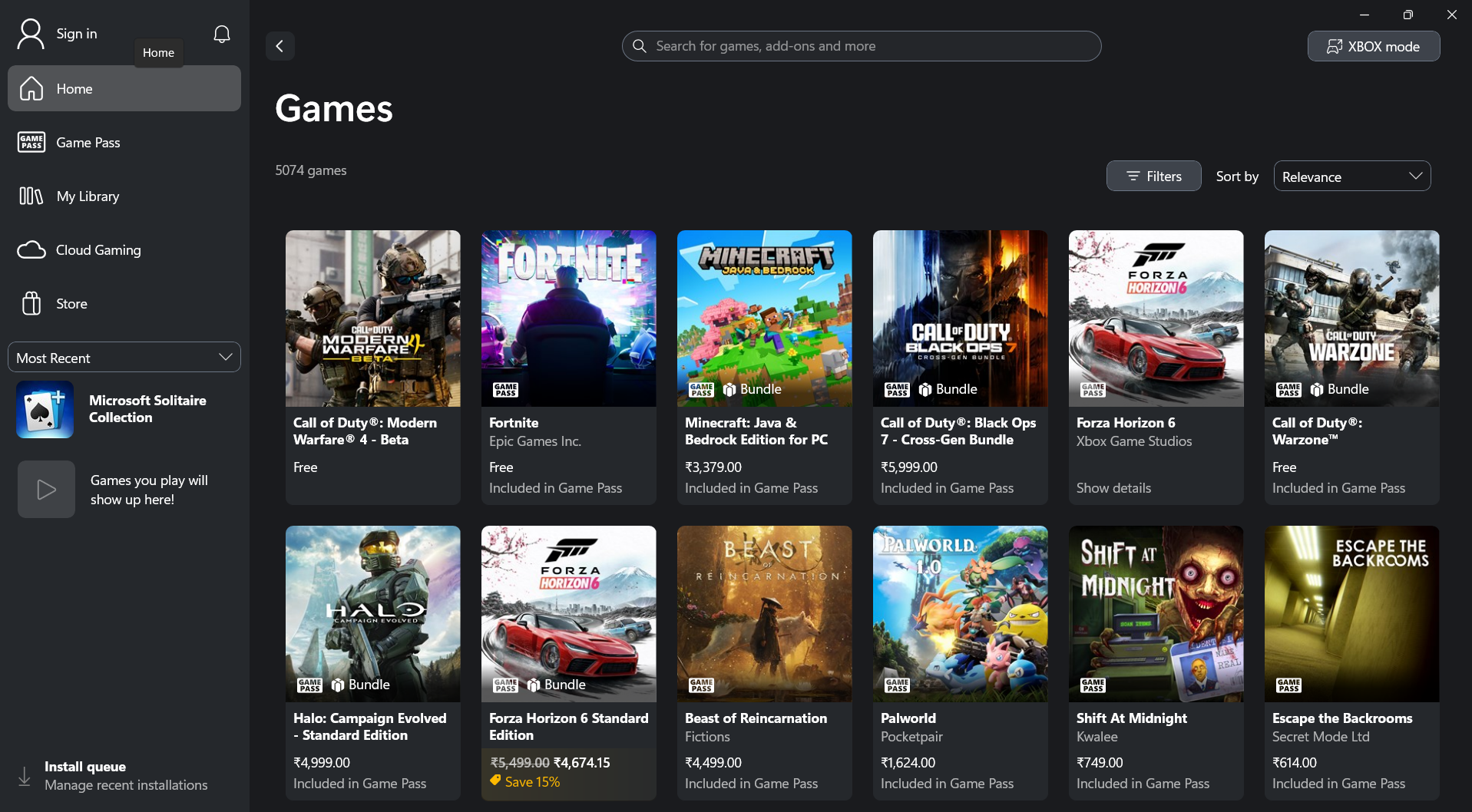Open Black Ops 7 cover art

(x=961, y=319)
